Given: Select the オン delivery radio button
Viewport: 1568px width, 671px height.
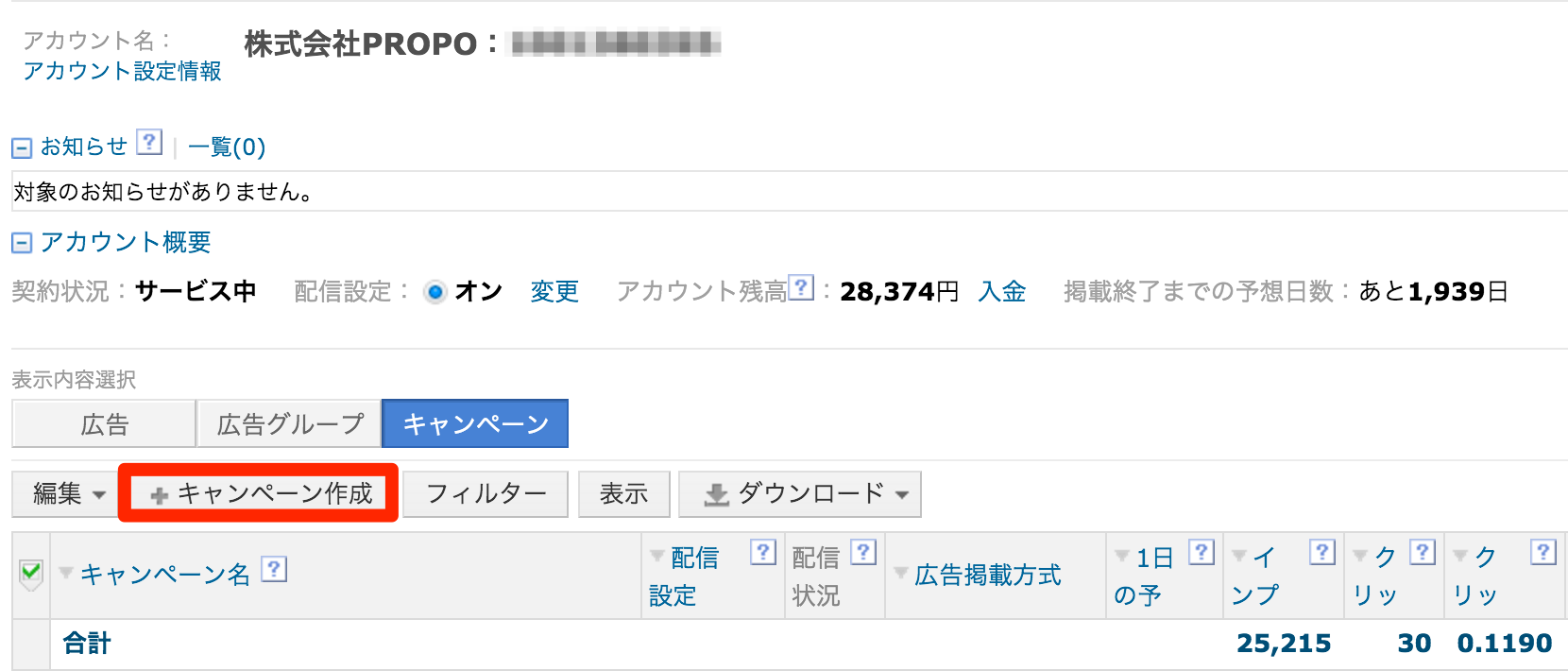Looking at the screenshot, I should [435, 292].
